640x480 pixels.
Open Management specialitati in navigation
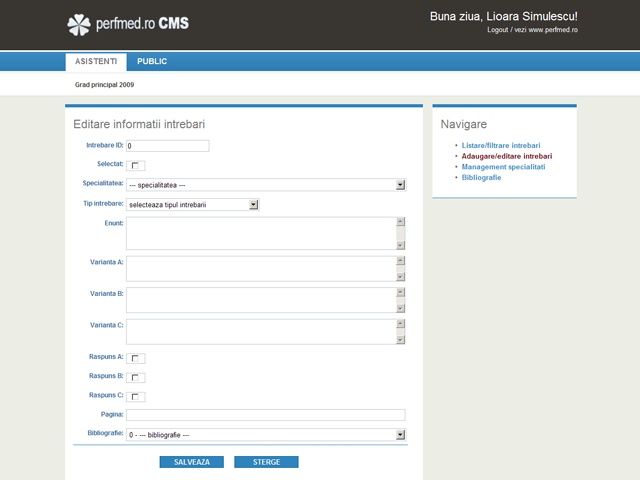pos(503,167)
